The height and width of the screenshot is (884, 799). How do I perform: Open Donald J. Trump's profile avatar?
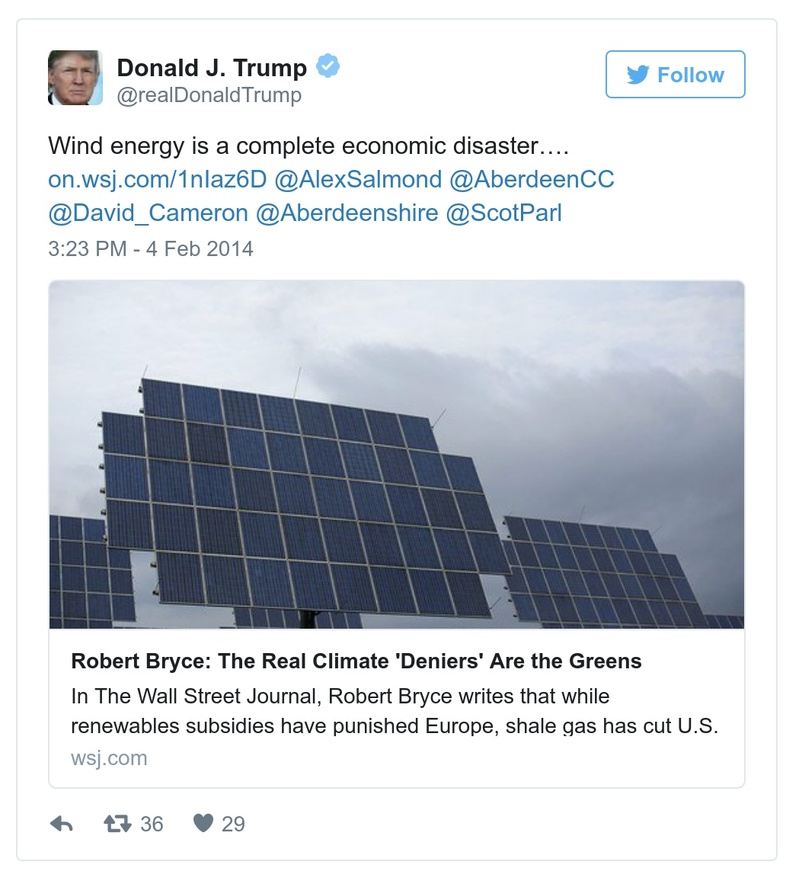coord(75,76)
